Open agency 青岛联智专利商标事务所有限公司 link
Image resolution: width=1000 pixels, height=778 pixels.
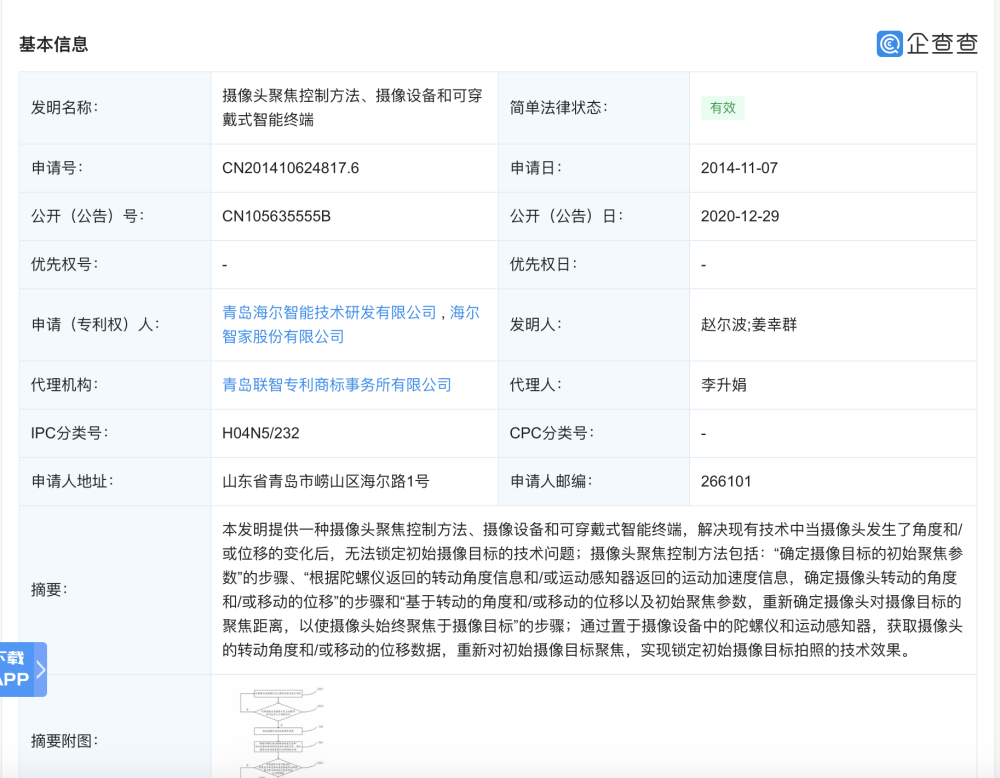(x=337, y=385)
